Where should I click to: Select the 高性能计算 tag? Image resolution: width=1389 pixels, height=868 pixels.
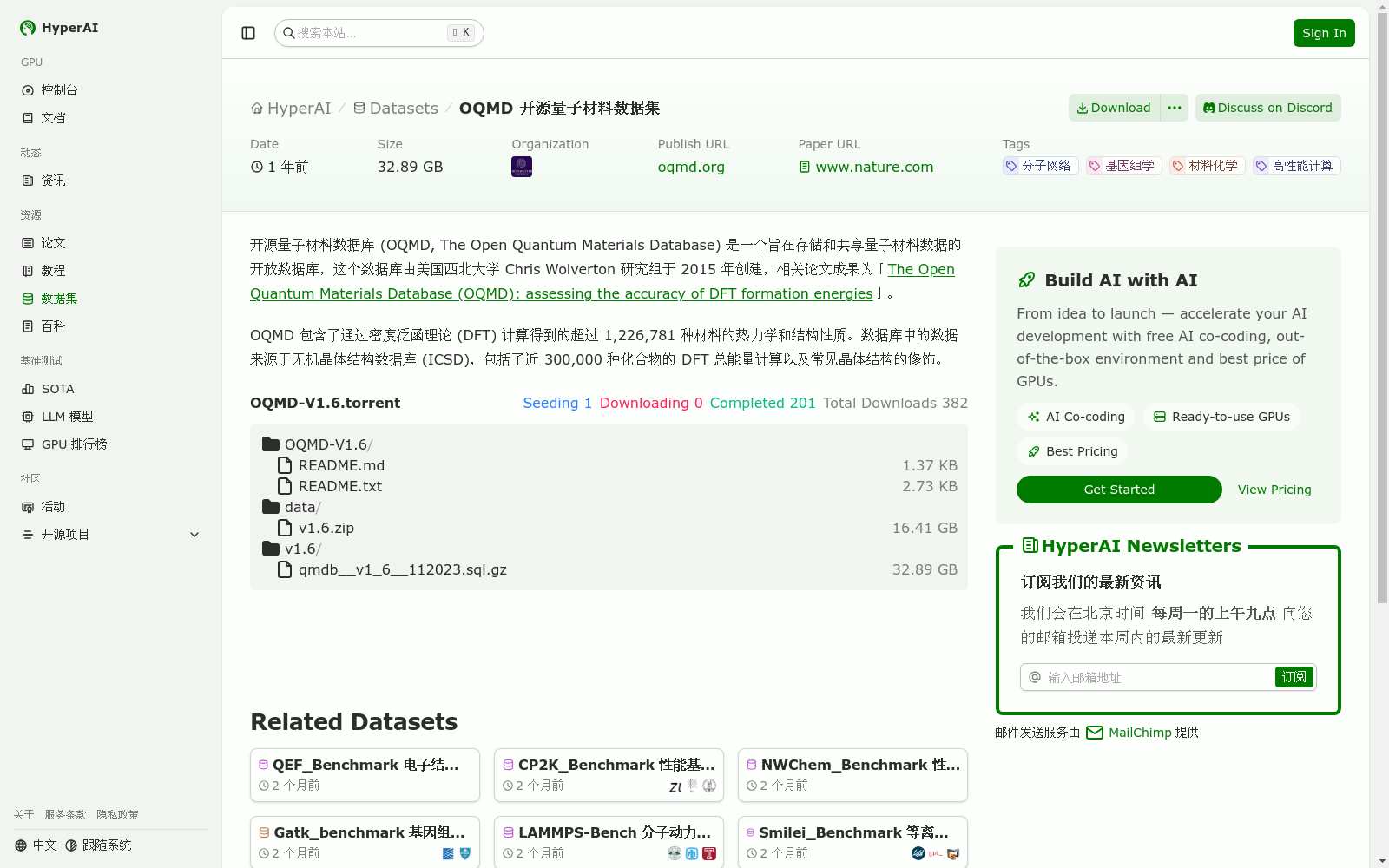(1296, 166)
